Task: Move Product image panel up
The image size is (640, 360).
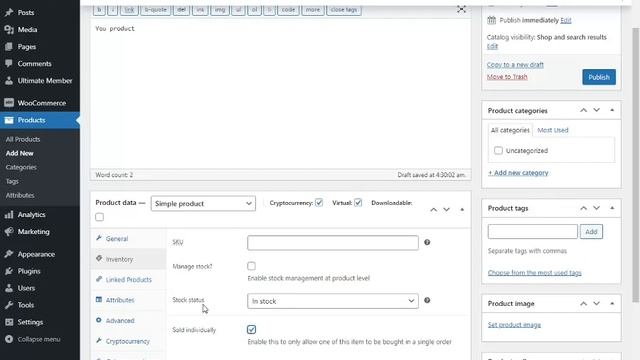Action: click(584, 304)
